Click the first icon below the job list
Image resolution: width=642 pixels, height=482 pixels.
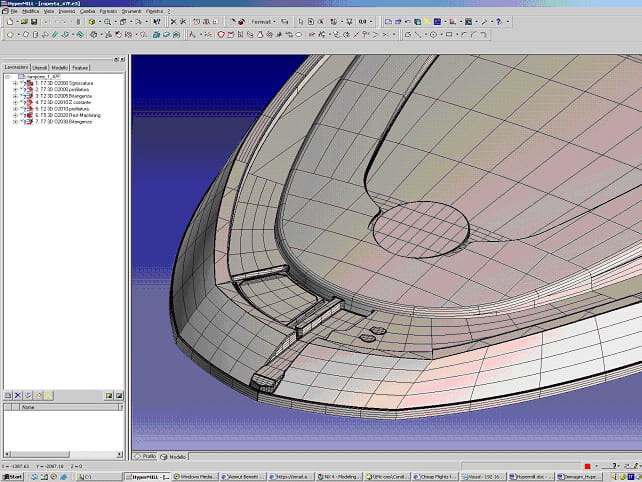coord(8,395)
